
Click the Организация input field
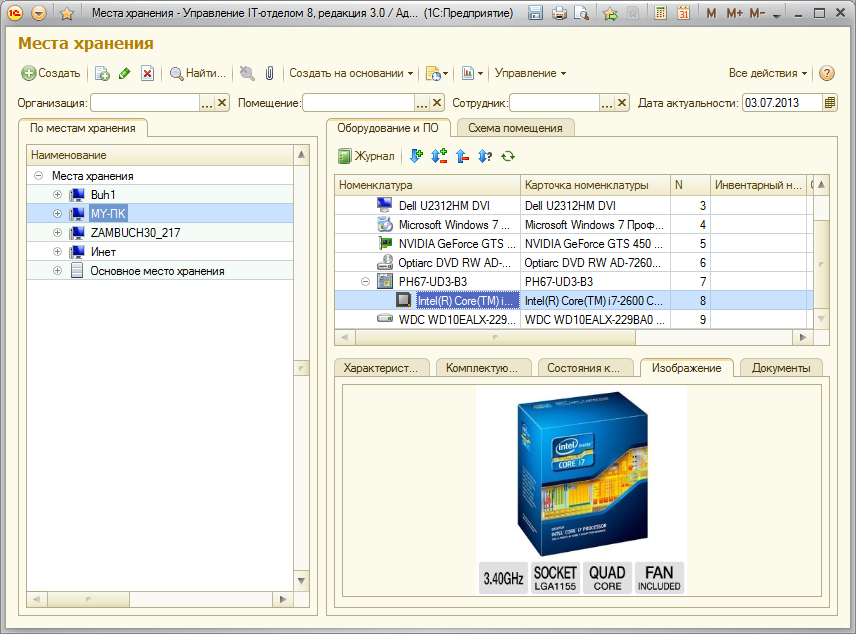145,103
